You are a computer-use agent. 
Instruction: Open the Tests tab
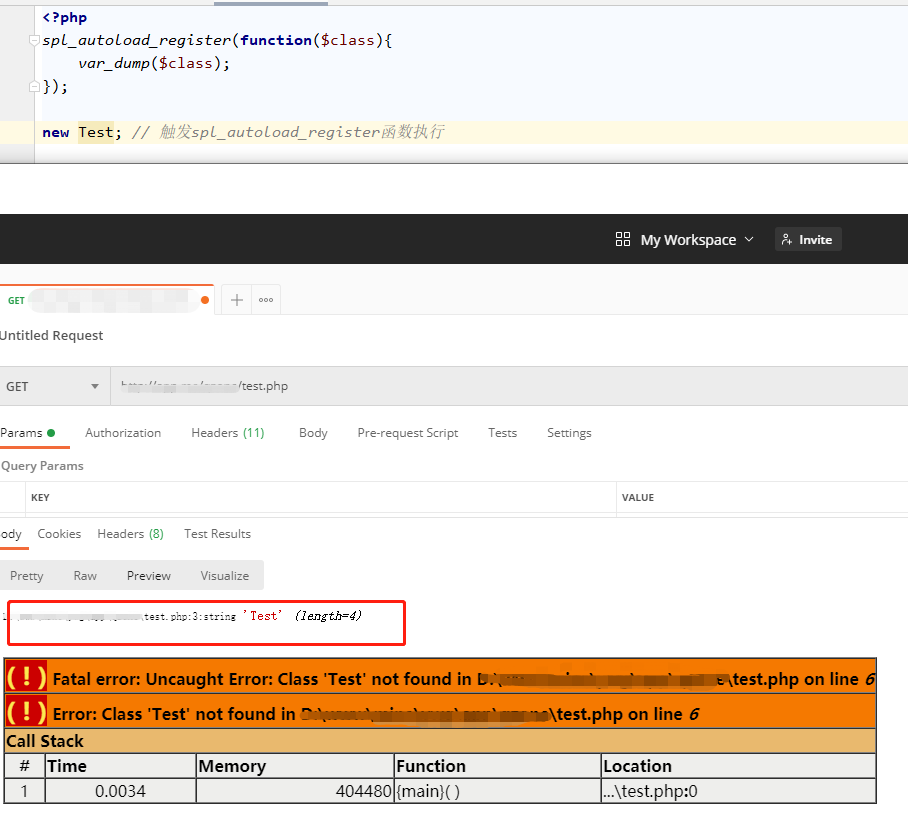pos(502,433)
